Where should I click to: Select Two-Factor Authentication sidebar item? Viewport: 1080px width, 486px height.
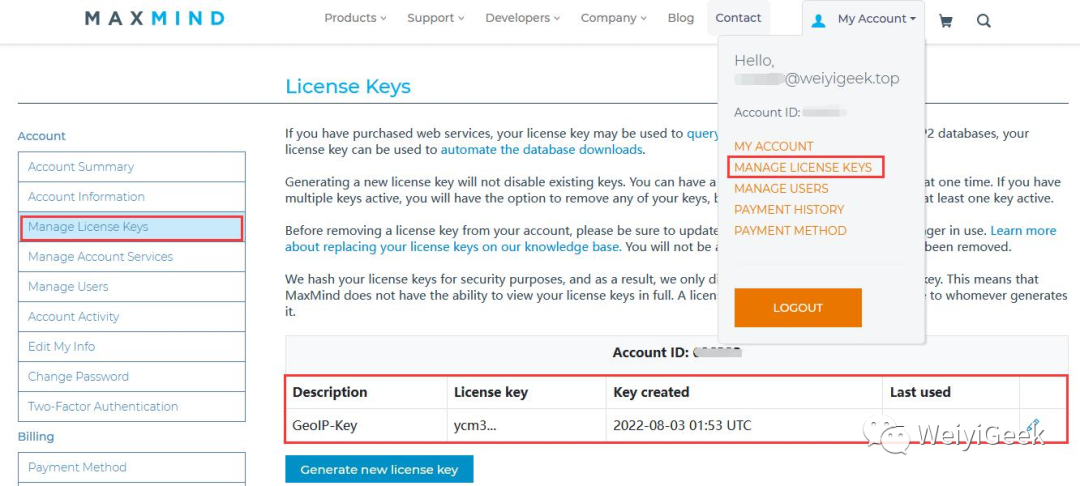tap(103, 407)
